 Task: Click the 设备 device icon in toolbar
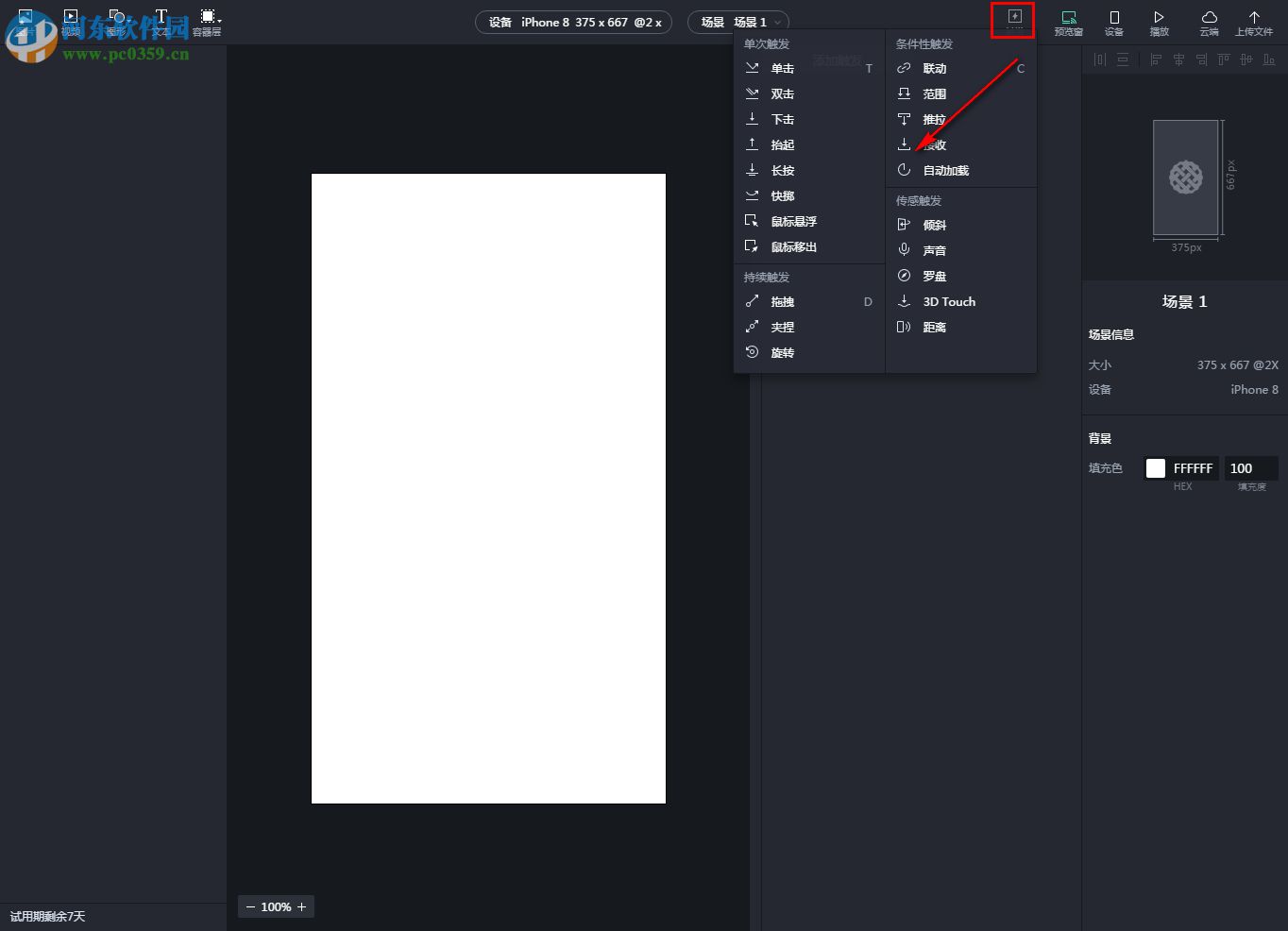point(1114,17)
